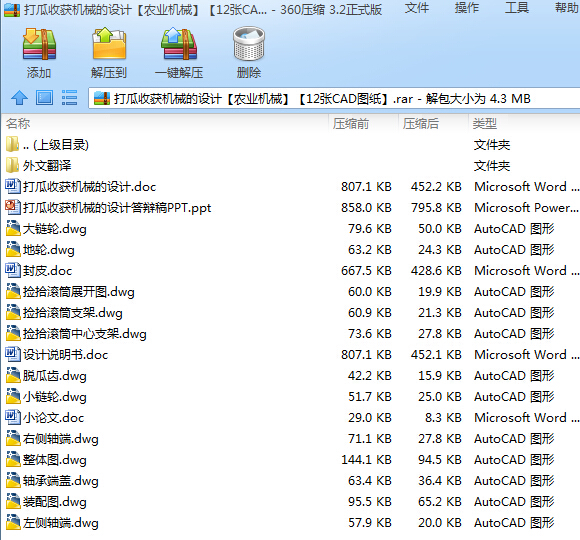Click the PowerPoint icon of 答辩稿PPT.ppt
This screenshot has width=580, height=540.
tap(13, 207)
